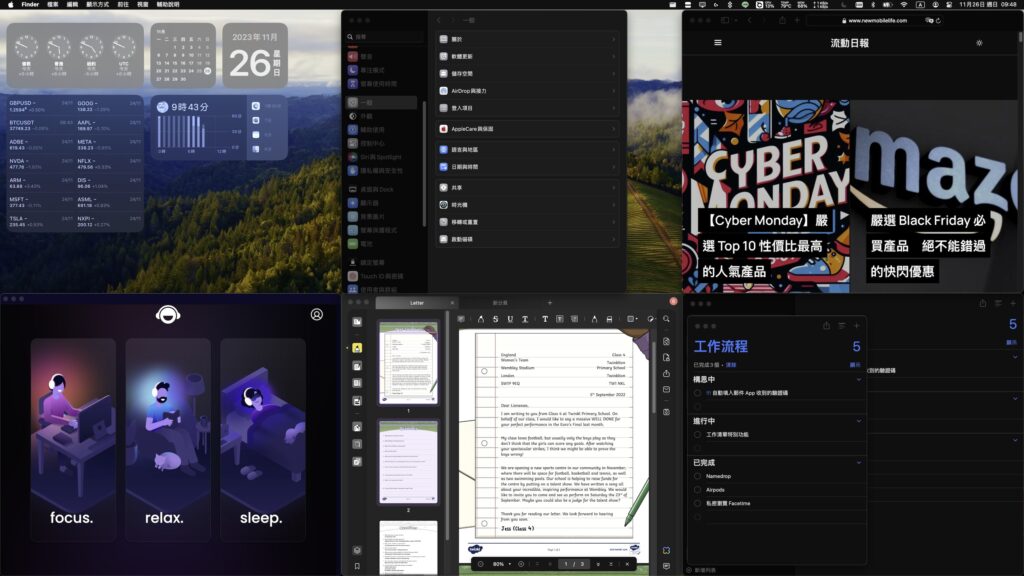The image size is (1024, 576).
Task: Click the search magnifier in the PDF editor
Action: point(666,319)
